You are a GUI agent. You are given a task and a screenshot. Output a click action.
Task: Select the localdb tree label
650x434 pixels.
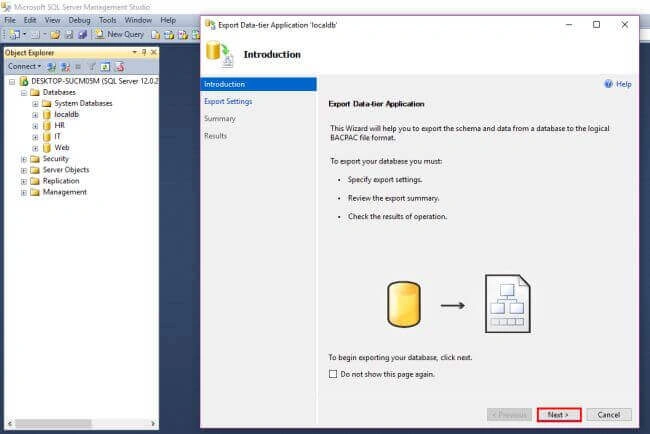click(66, 114)
